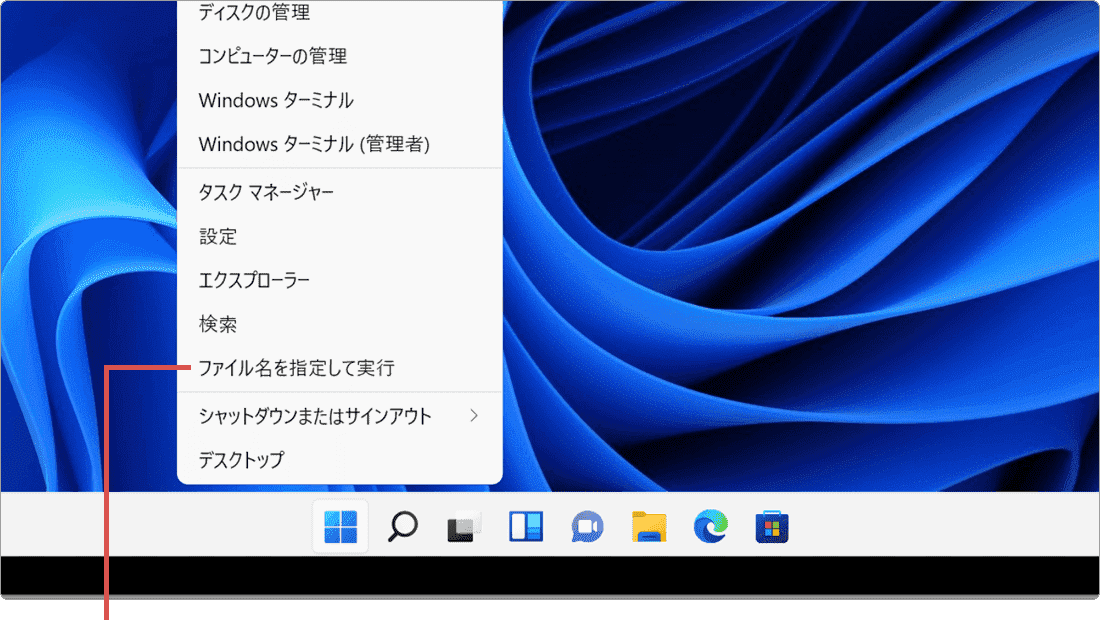This screenshot has width=1100, height=620.
Task: Select デスクトップ at the menu bottom
Action: click(x=242, y=459)
